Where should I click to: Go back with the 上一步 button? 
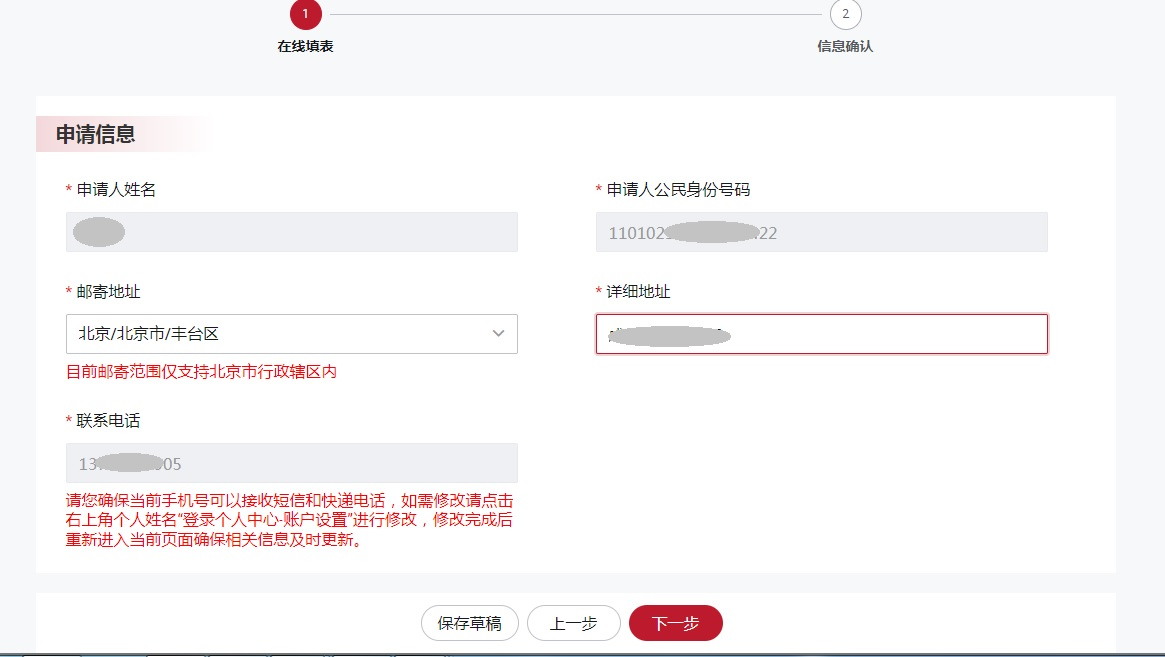pos(574,623)
